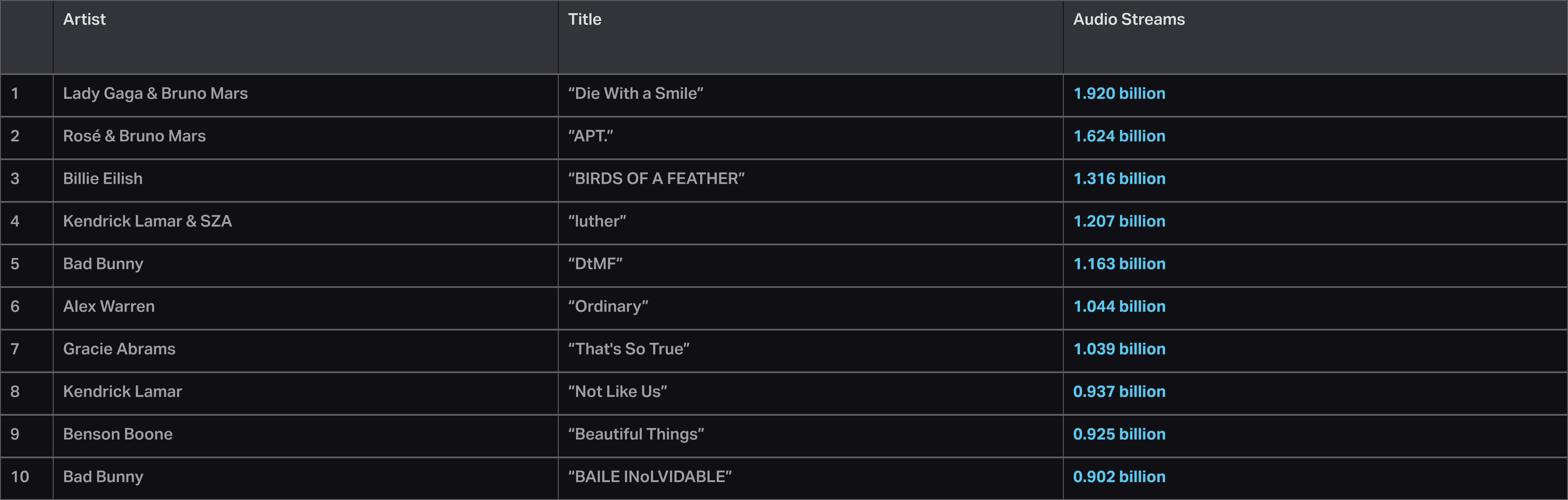Click the Audio Streams column header
1568x500 pixels.
pyautogui.click(x=1129, y=20)
